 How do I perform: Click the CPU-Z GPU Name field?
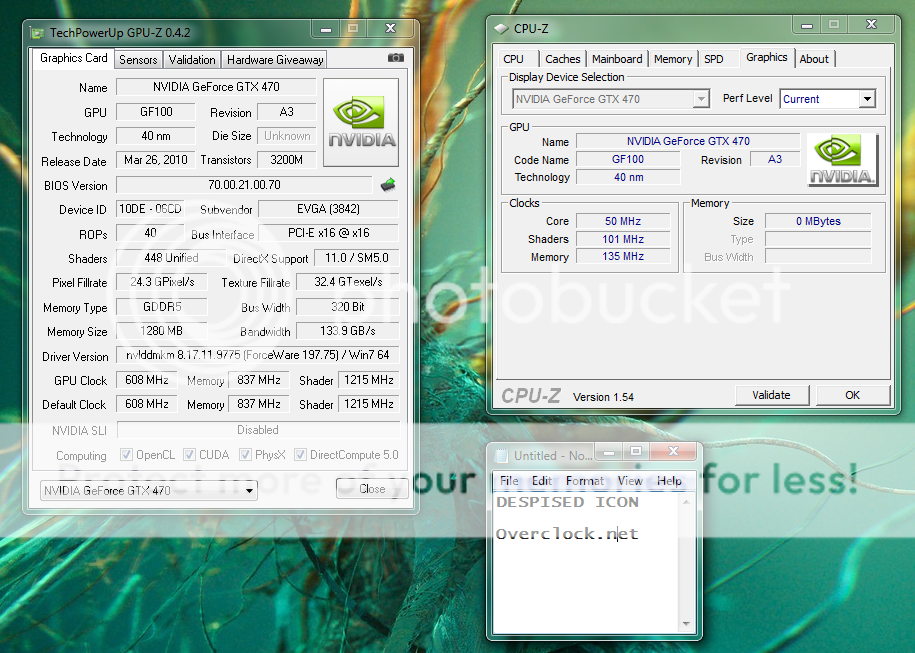[688, 141]
